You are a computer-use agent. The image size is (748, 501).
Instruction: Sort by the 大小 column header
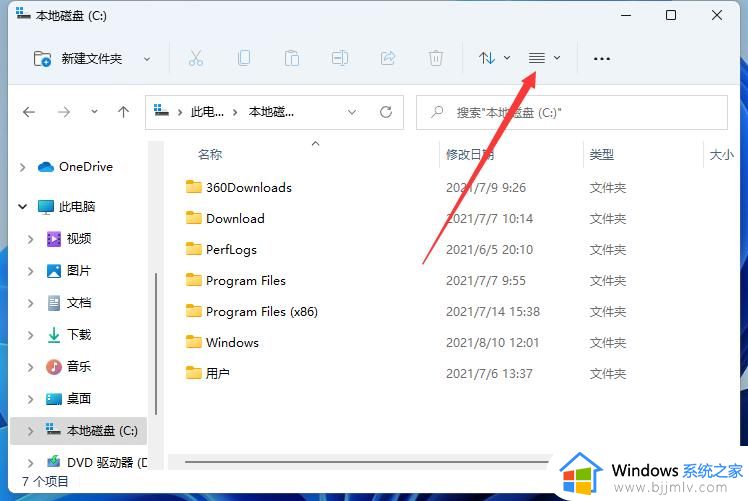tap(721, 155)
